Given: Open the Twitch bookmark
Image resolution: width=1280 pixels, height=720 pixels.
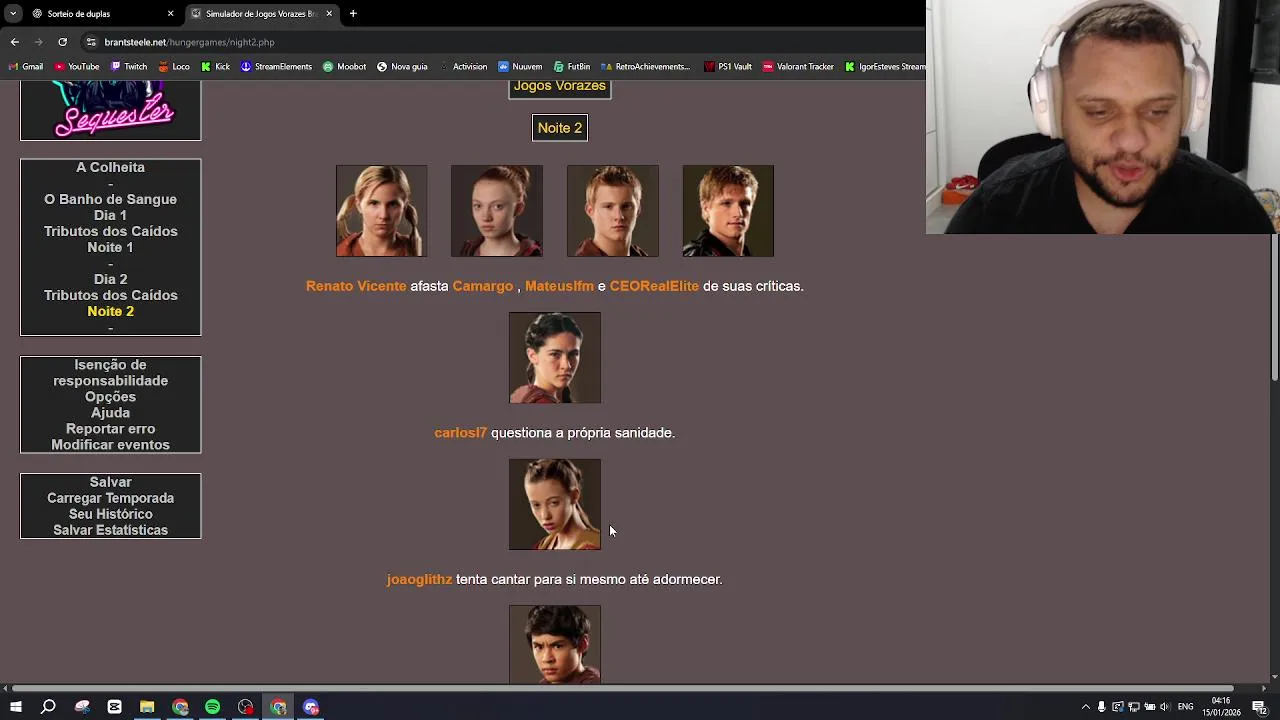Looking at the screenshot, I should click(x=128, y=67).
